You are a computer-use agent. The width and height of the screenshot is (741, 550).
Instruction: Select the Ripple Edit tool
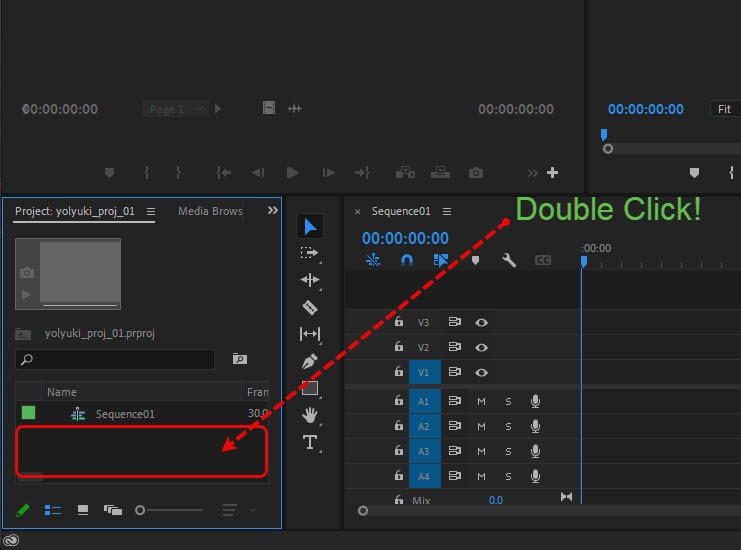click(x=310, y=280)
